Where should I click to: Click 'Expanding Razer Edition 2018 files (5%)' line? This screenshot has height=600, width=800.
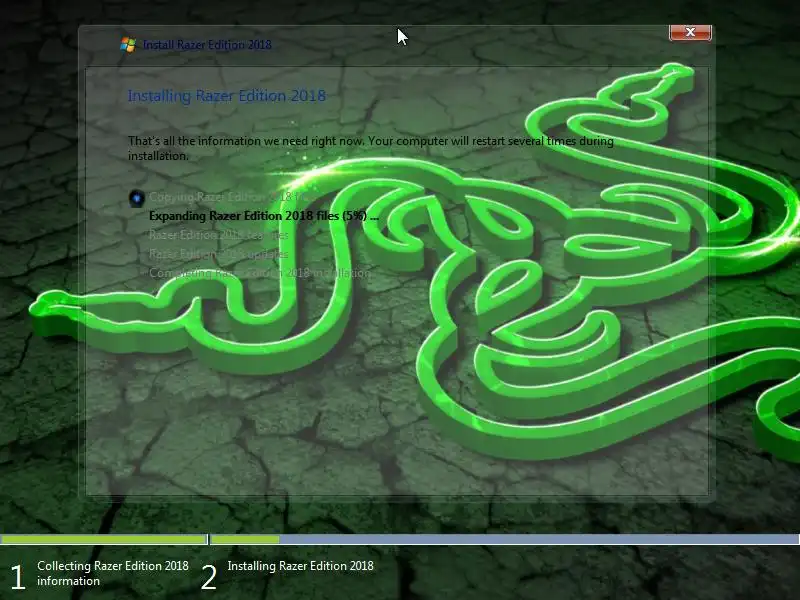[x=264, y=216]
